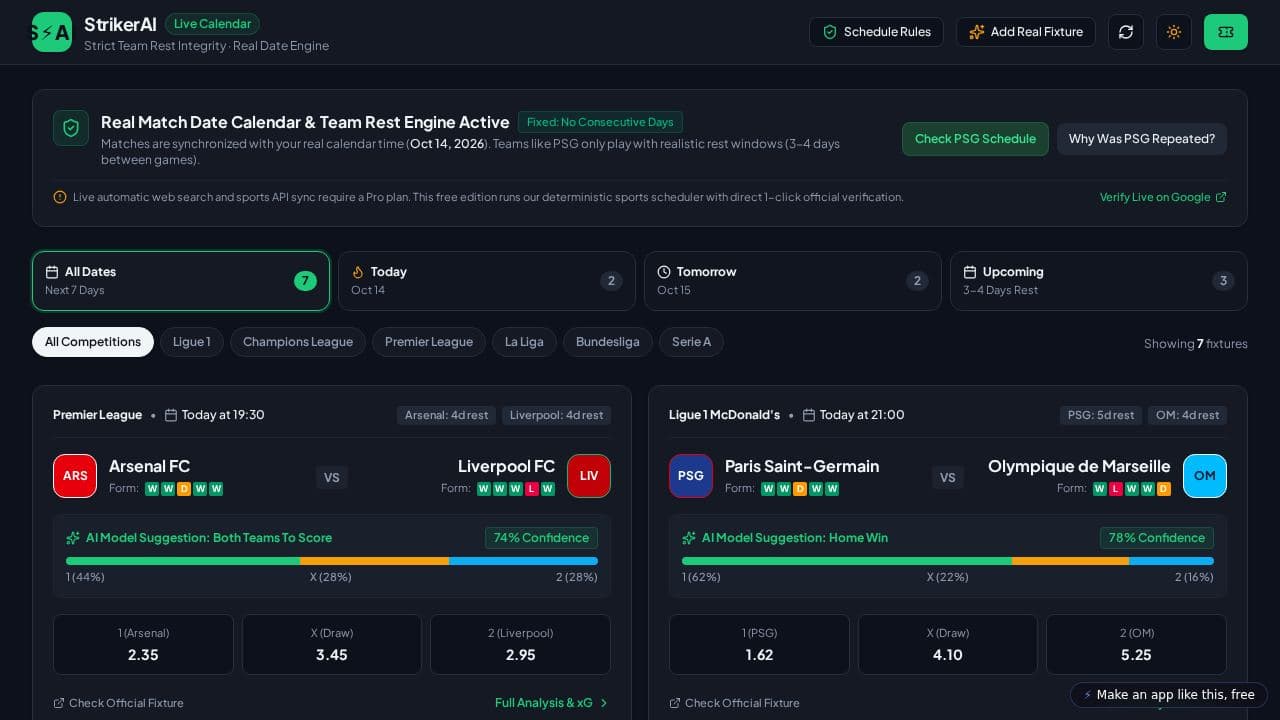
Task: Click Arsenal vs Liverpool probability bar
Action: [332, 561]
